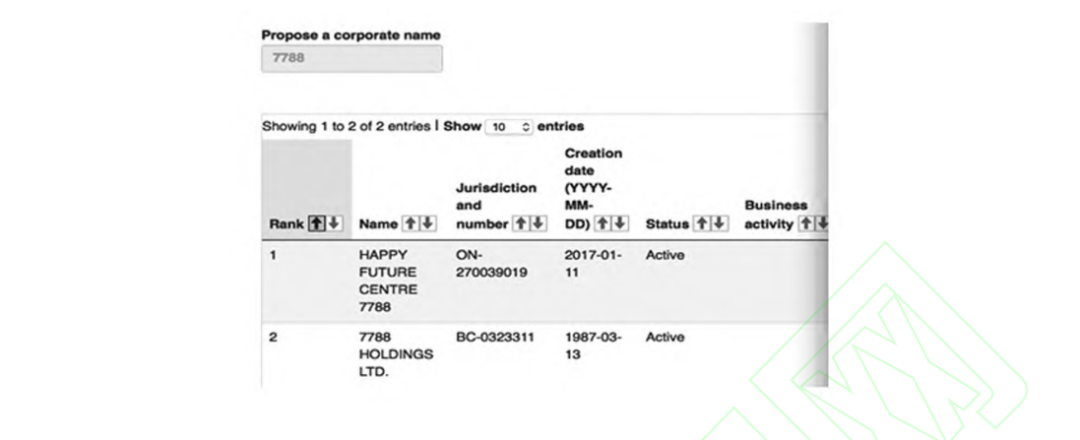Click creation date 1987-03-13 cell
This screenshot has width=1080, height=440.
tap(593, 346)
